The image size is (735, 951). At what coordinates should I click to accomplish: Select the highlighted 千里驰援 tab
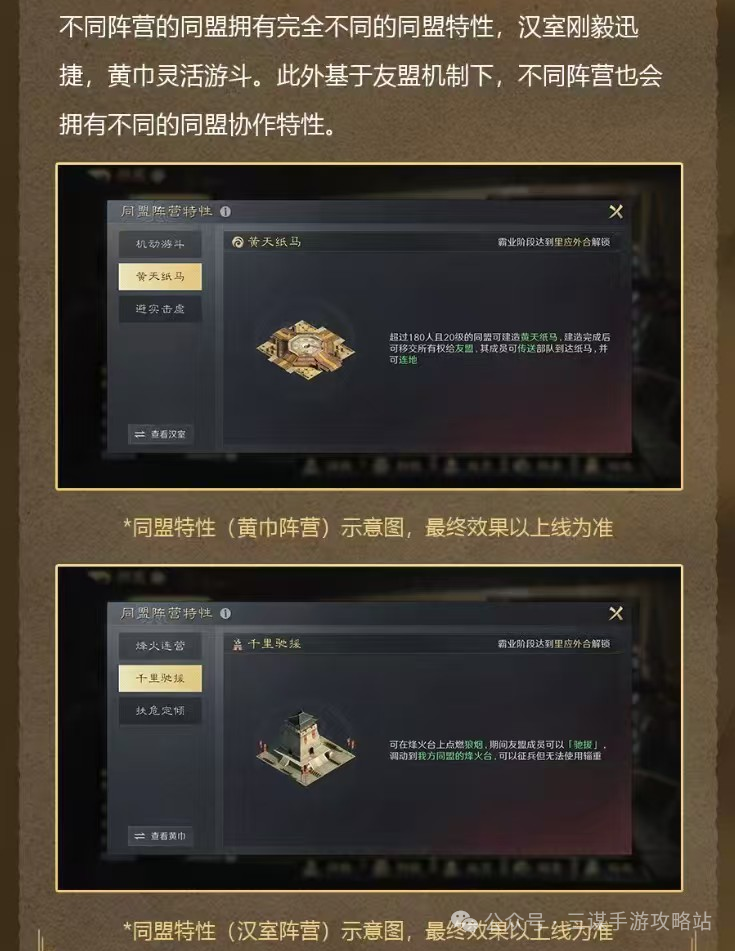pos(160,678)
